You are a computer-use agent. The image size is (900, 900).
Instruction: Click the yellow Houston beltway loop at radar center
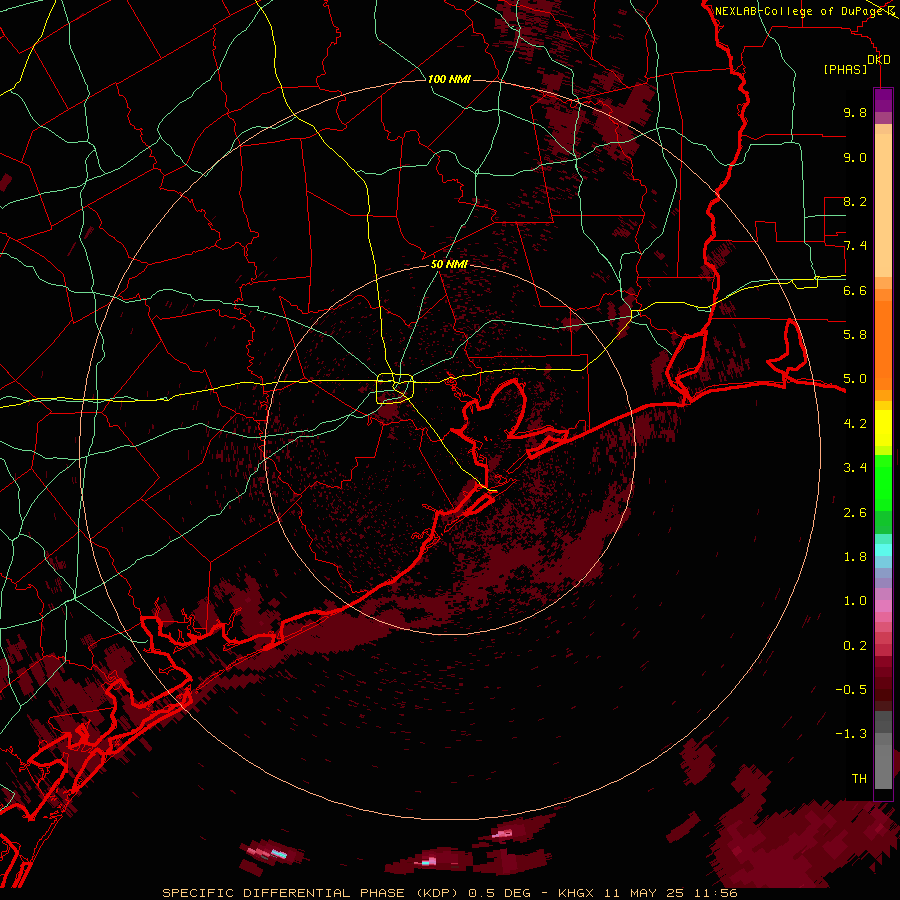coord(395,389)
